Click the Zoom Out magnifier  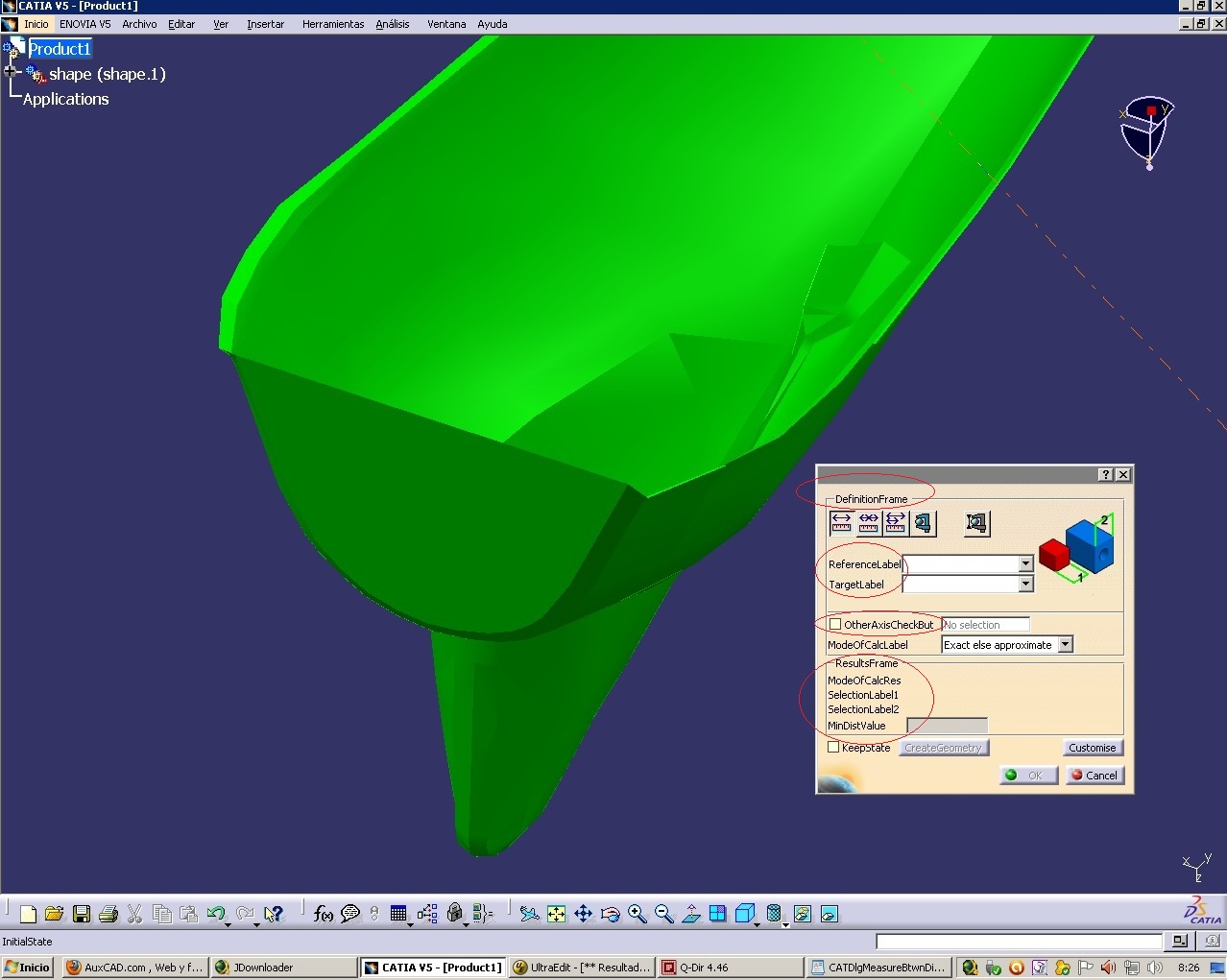pyautogui.click(x=664, y=914)
